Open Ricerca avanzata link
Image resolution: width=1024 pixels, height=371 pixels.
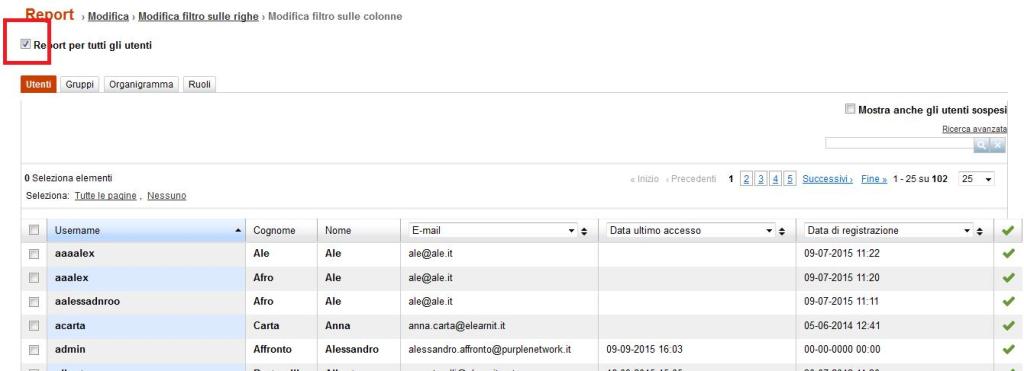tap(974, 129)
